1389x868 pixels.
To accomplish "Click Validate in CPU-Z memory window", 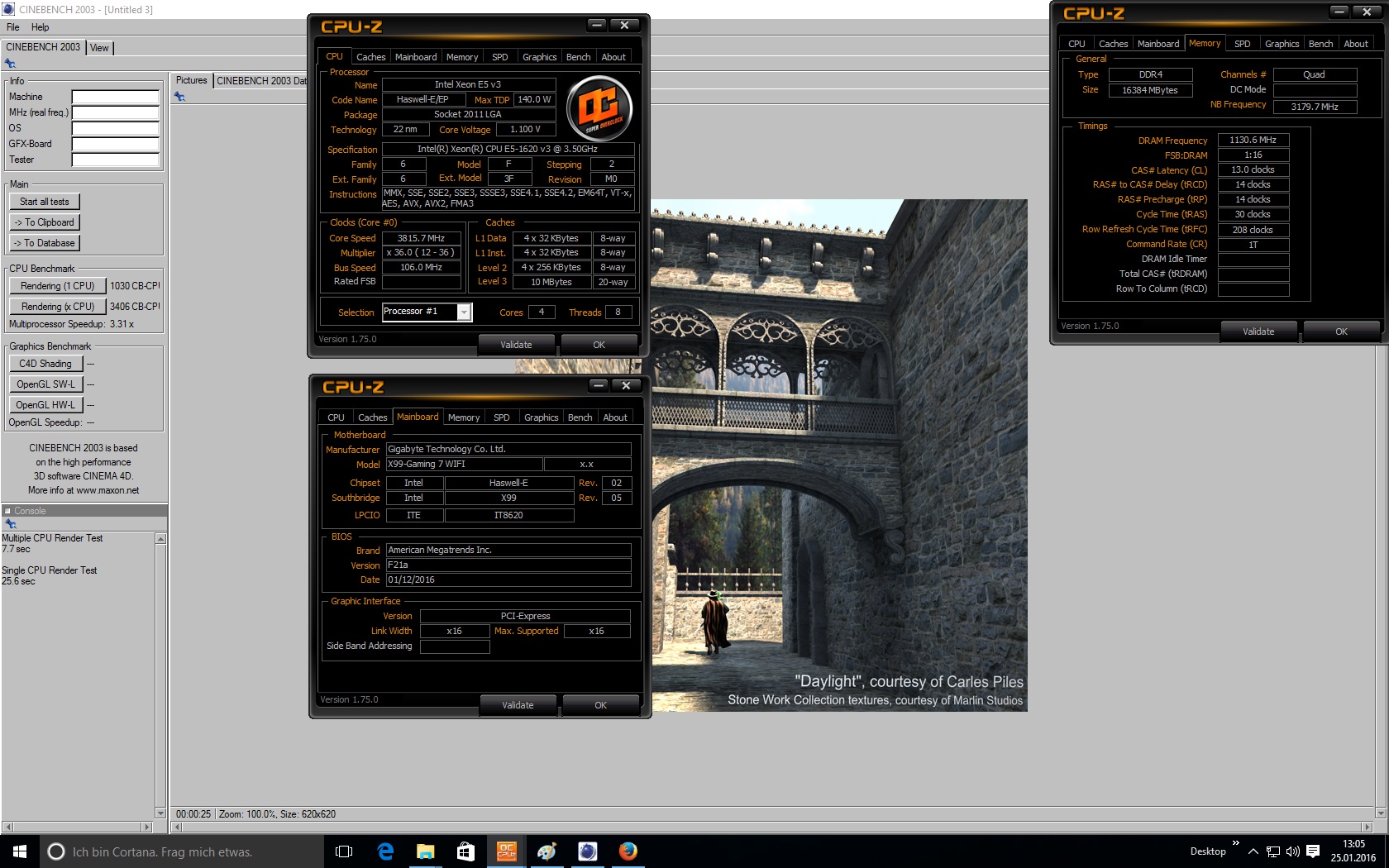I will click(x=1258, y=331).
